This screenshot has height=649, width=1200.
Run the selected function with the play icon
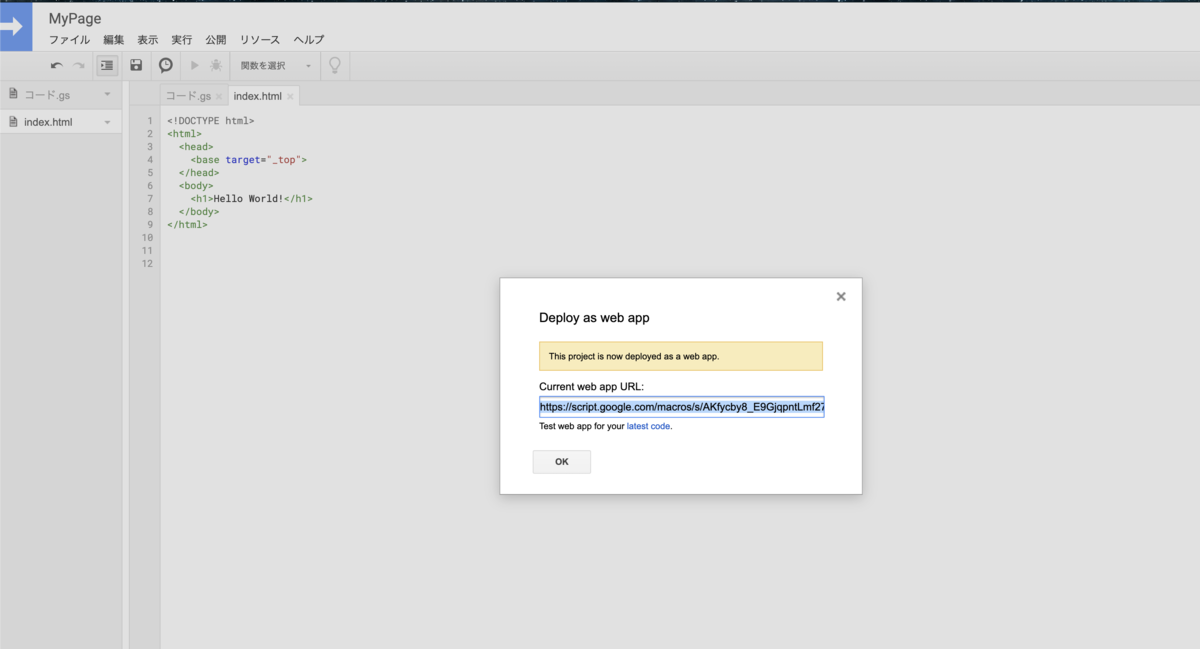pyautogui.click(x=195, y=65)
